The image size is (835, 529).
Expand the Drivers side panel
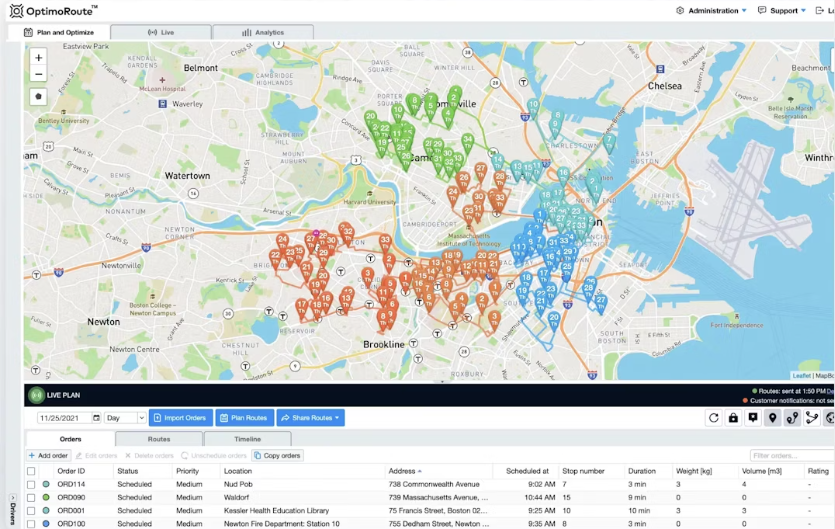(x=12, y=510)
